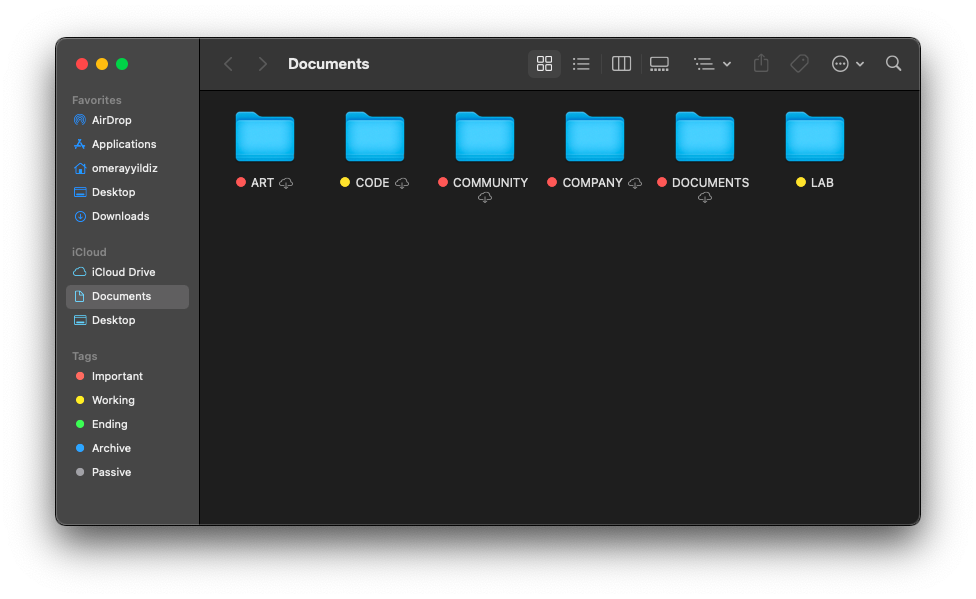Click the Favorites section header
This screenshot has height=599, width=976.
coord(96,100)
